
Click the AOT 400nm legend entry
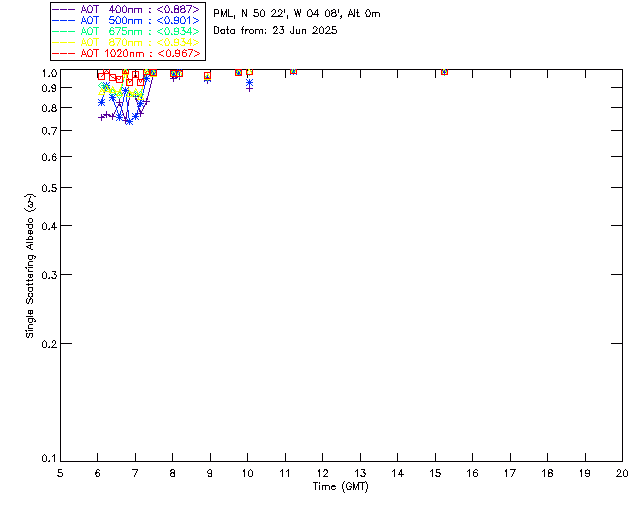pos(126,9)
